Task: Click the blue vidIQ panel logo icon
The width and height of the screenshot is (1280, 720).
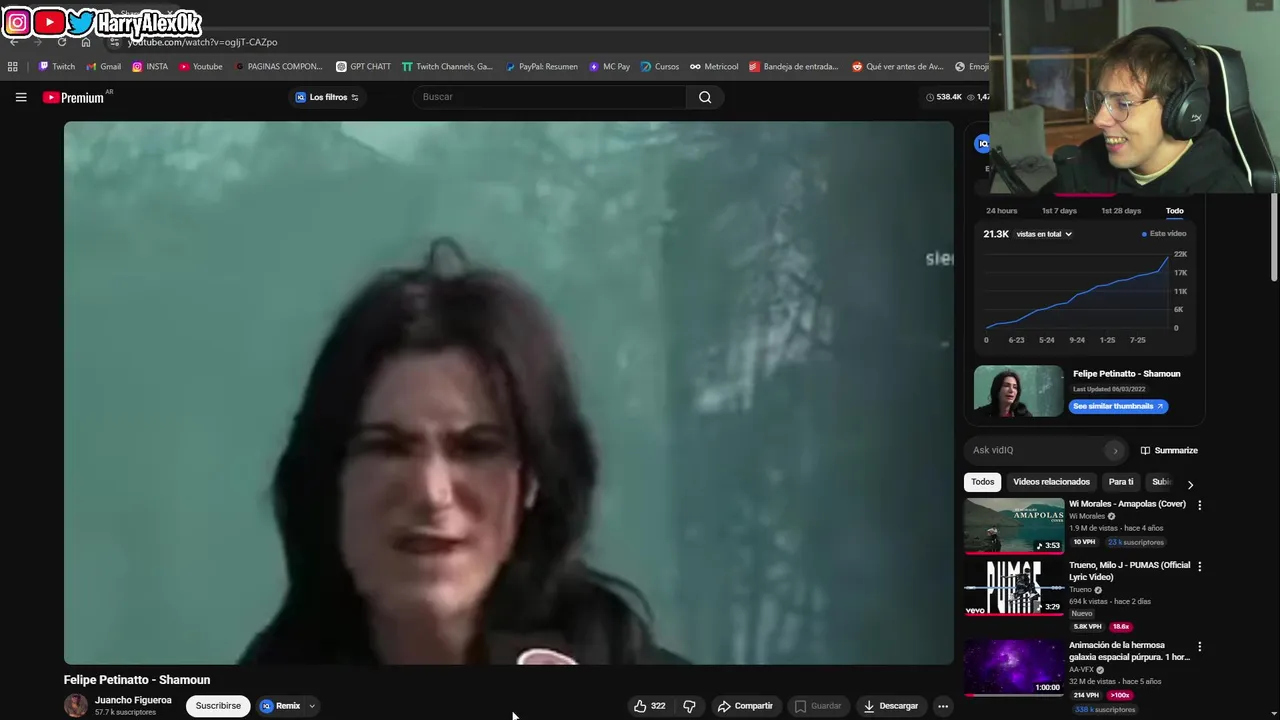Action: pos(982,144)
